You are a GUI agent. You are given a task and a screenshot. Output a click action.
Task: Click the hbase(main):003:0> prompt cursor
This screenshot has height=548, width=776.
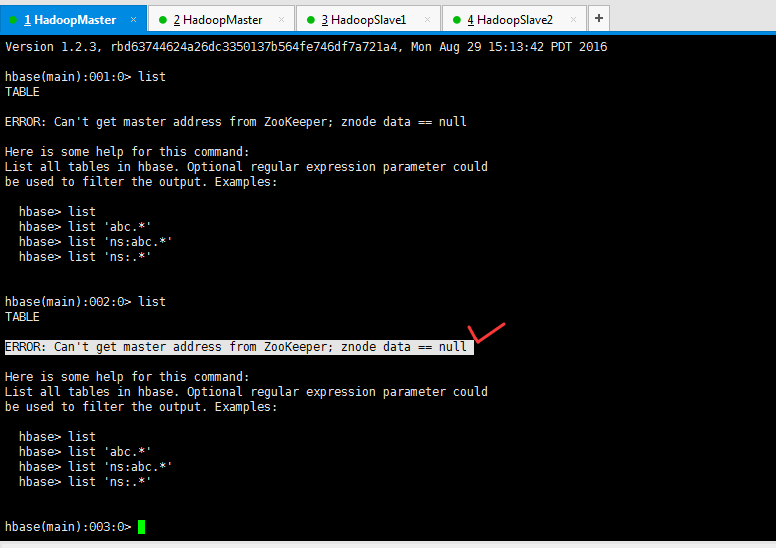pos(142,527)
